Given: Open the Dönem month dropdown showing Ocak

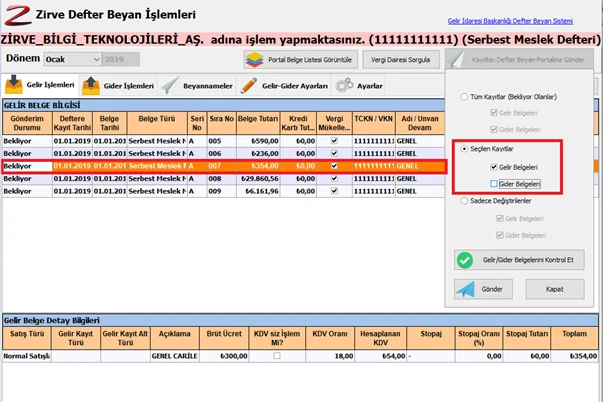Looking at the screenshot, I should pyautogui.click(x=72, y=59).
